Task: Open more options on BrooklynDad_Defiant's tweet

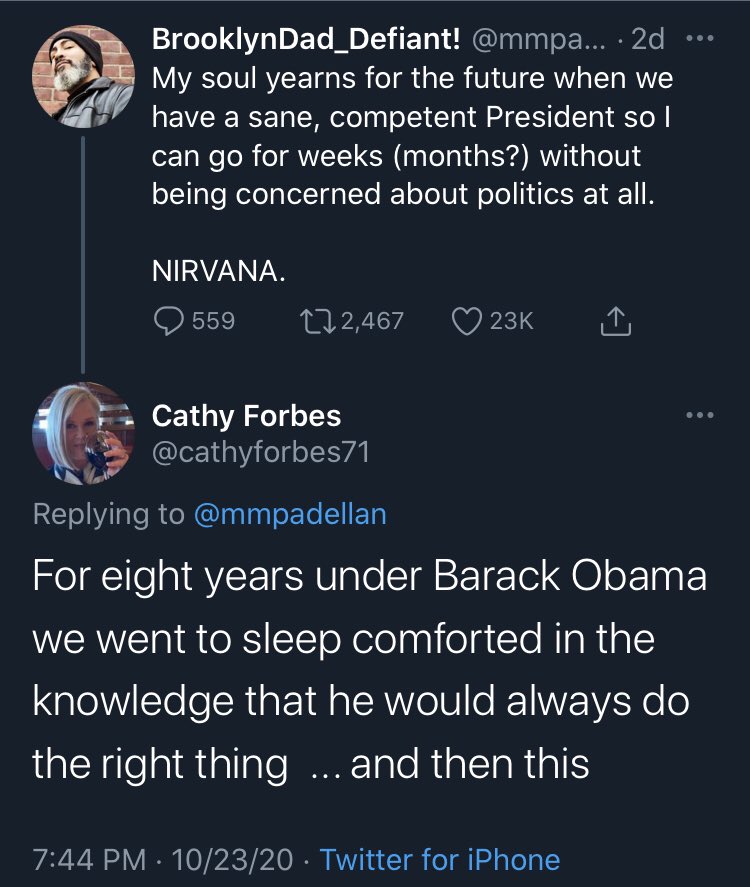Action: [697, 40]
